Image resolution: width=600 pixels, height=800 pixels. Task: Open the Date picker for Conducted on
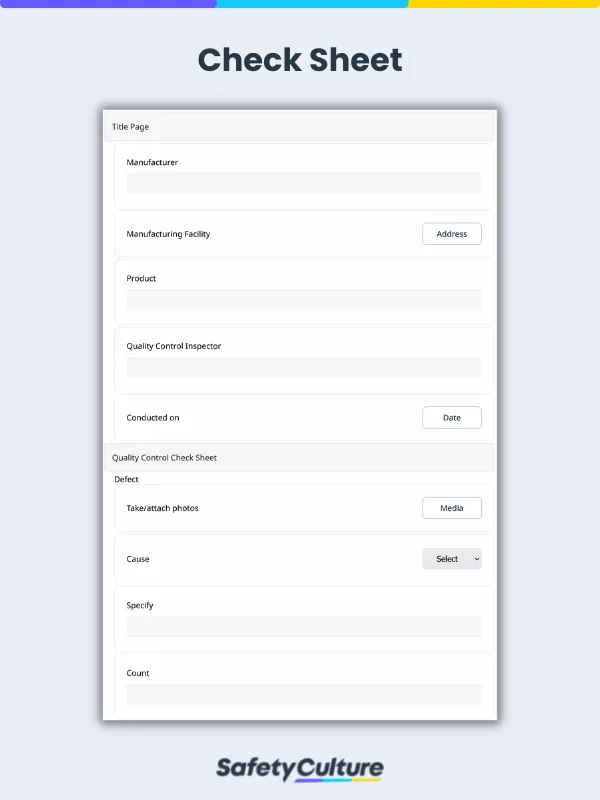451,418
